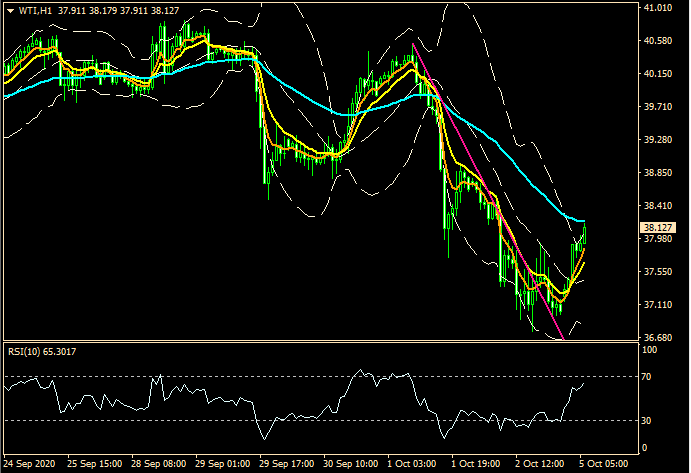This screenshot has height=473, width=691.
Task: Click the 5 Oct 05:00 time label
Action: pyautogui.click(x=606, y=465)
